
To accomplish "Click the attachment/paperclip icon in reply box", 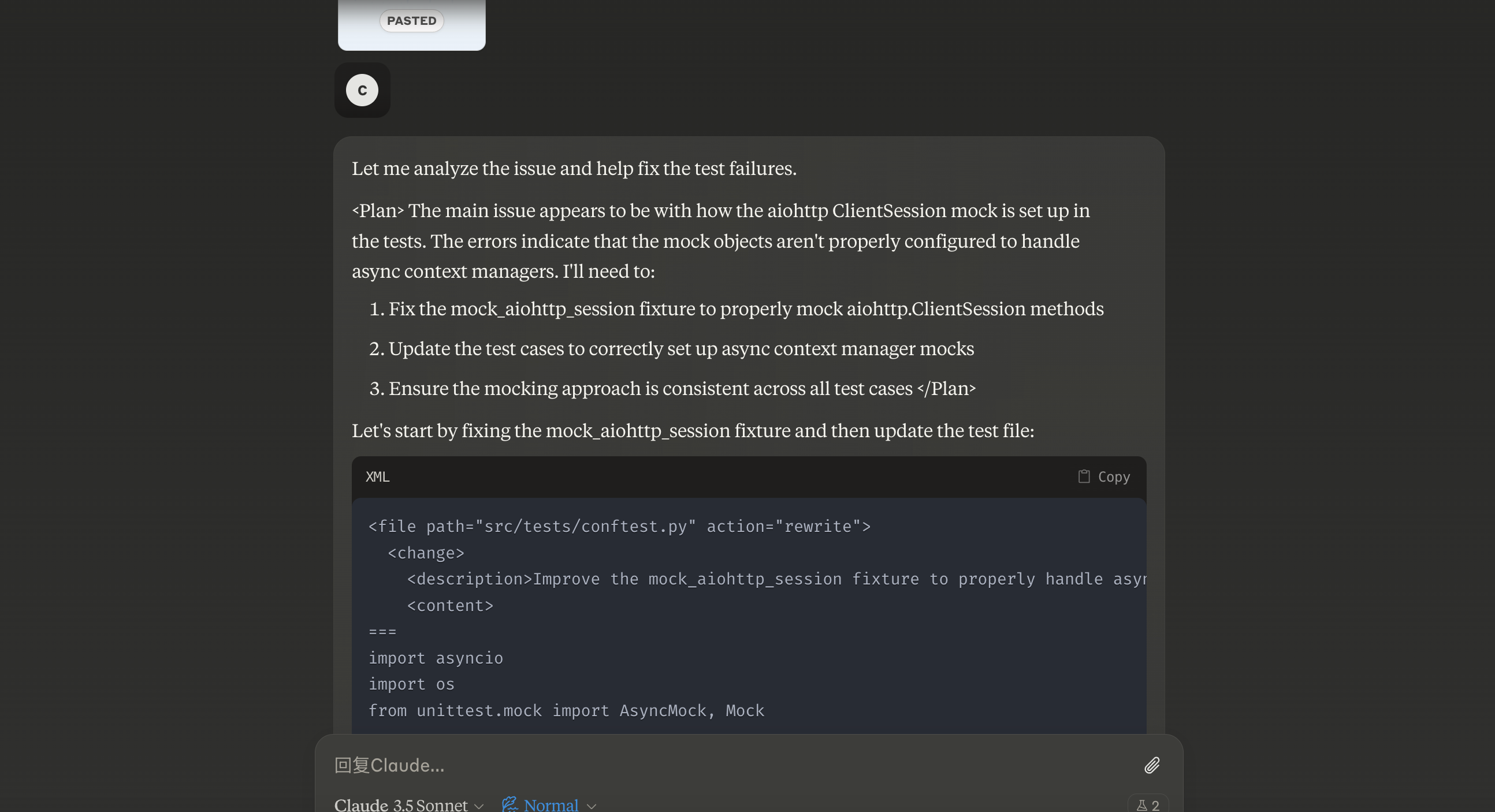I will 1151,764.
